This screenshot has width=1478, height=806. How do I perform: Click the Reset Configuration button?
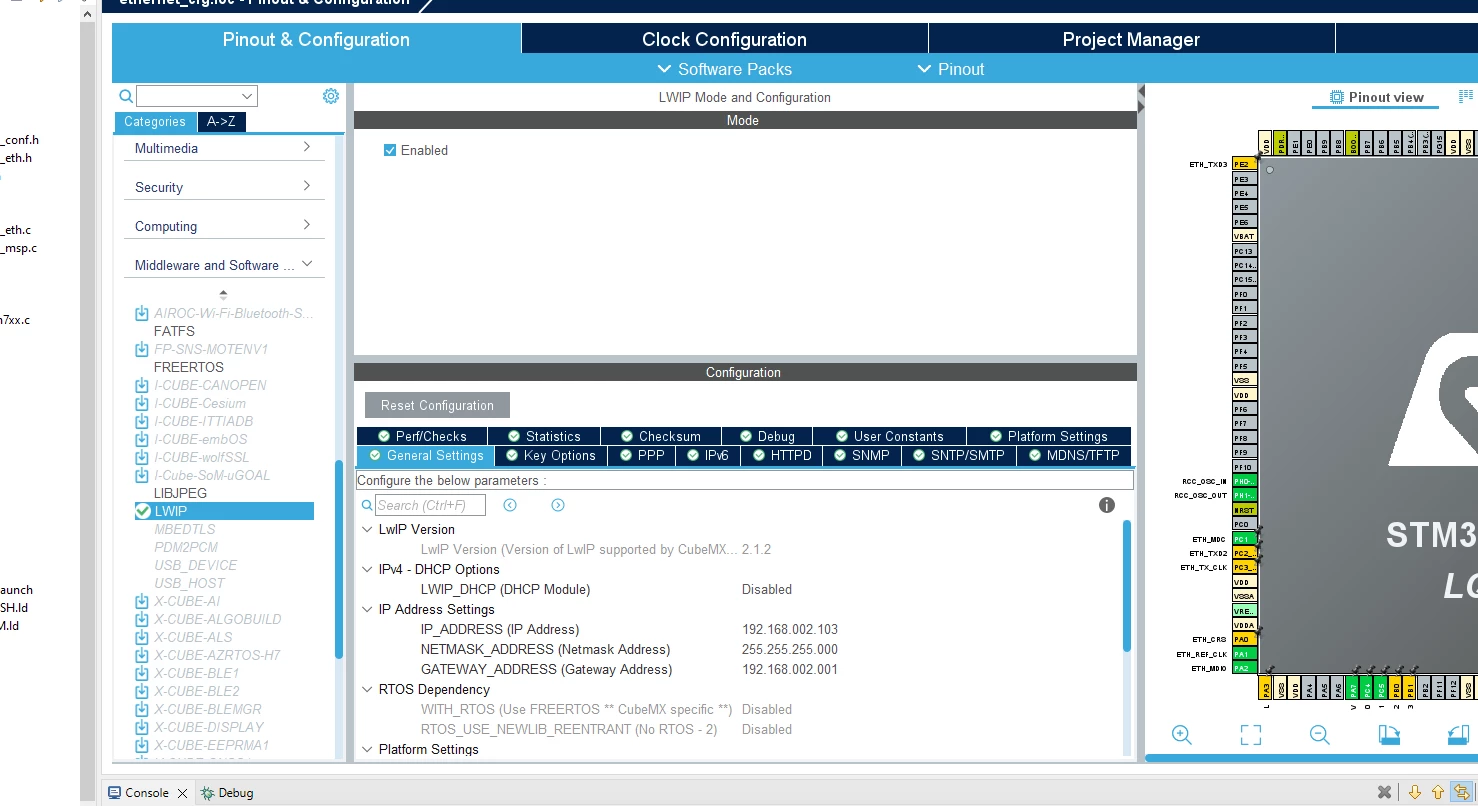[x=437, y=405]
